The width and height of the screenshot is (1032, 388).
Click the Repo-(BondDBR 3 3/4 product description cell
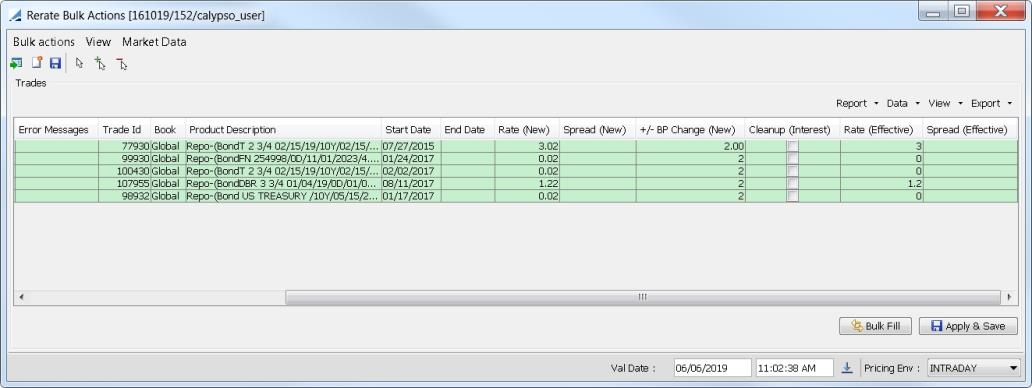(x=283, y=183)
